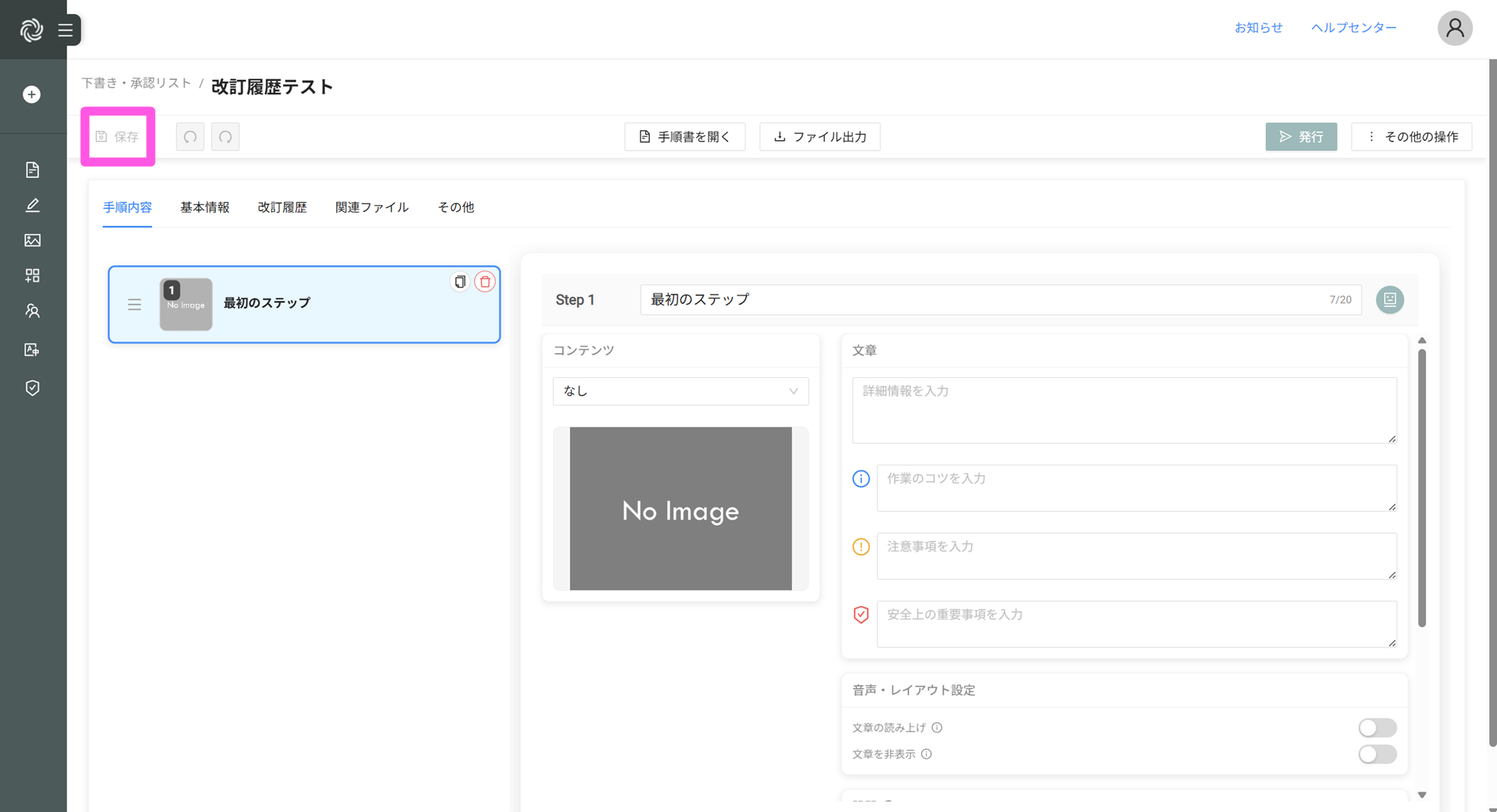
Task: Click the user avatar icon
Action: [1454, 28]
